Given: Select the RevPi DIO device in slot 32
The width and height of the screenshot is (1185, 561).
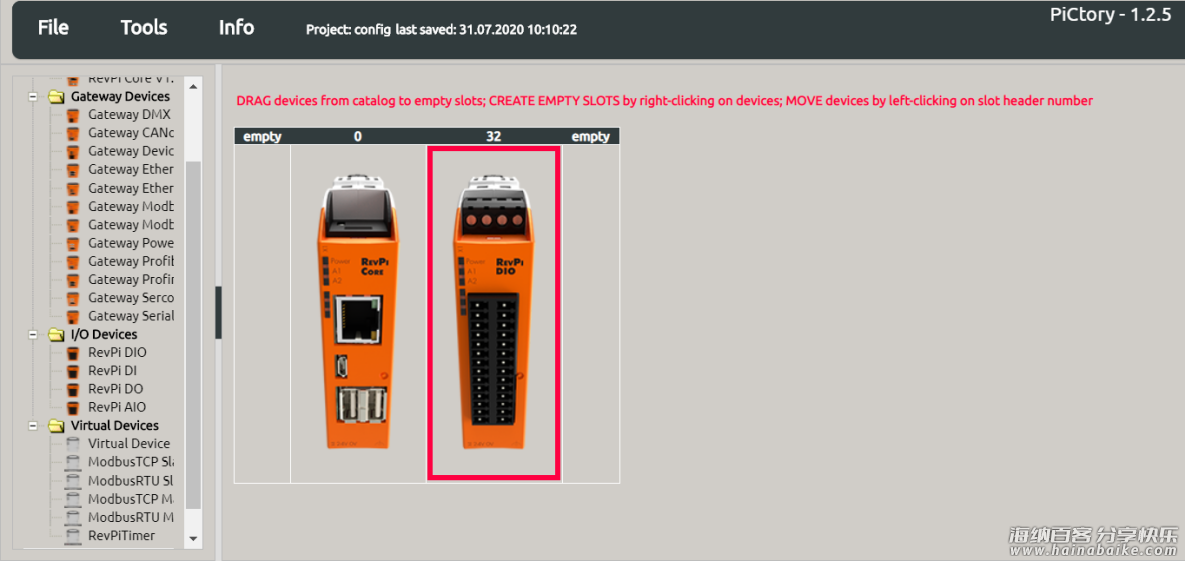Looking at the screenshot, I should 494,313.
